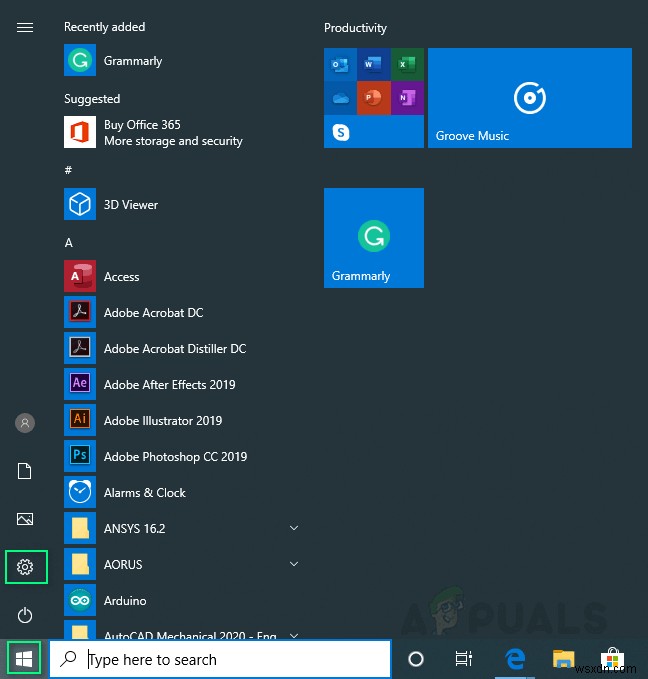The width and height of the screenshot is (648, 679).
Task: Open Cortana from the taskbar
Action: 416,659
